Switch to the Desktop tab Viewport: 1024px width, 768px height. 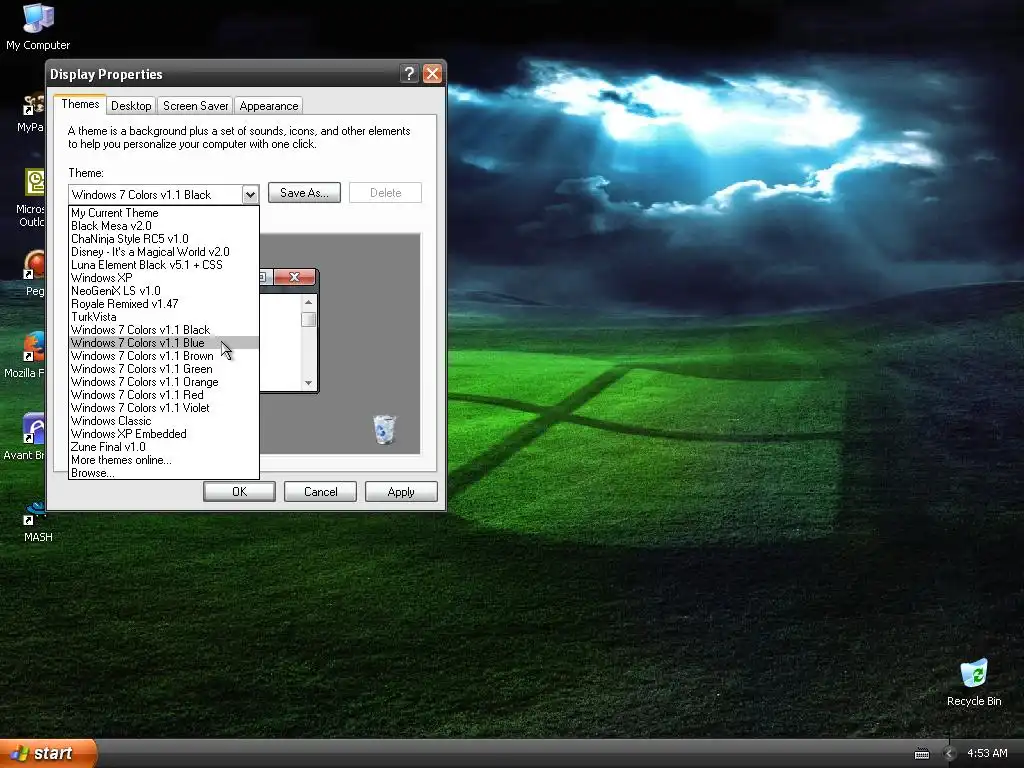[131, 106]
